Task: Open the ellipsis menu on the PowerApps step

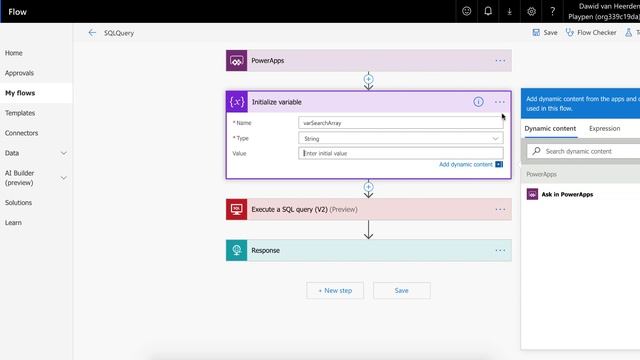Action: [500, 60]
